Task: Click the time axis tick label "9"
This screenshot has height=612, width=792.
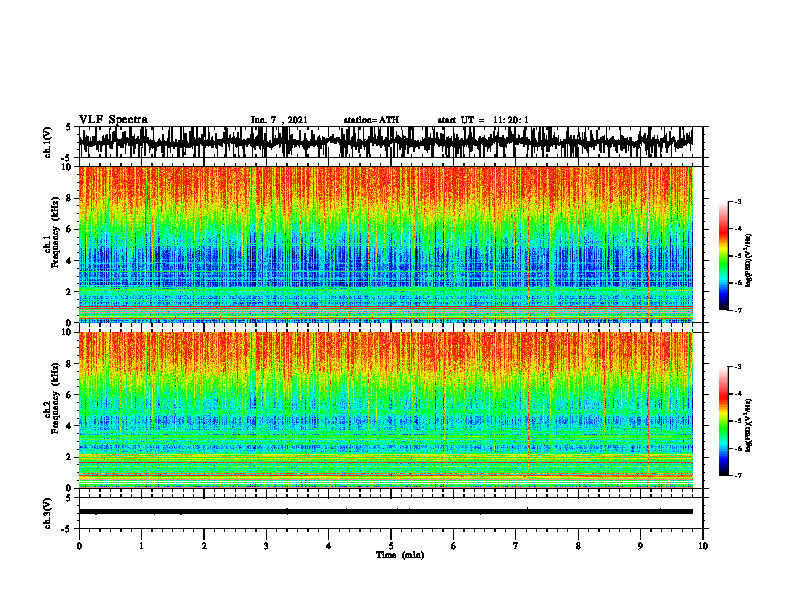Action: click(640, 546)
